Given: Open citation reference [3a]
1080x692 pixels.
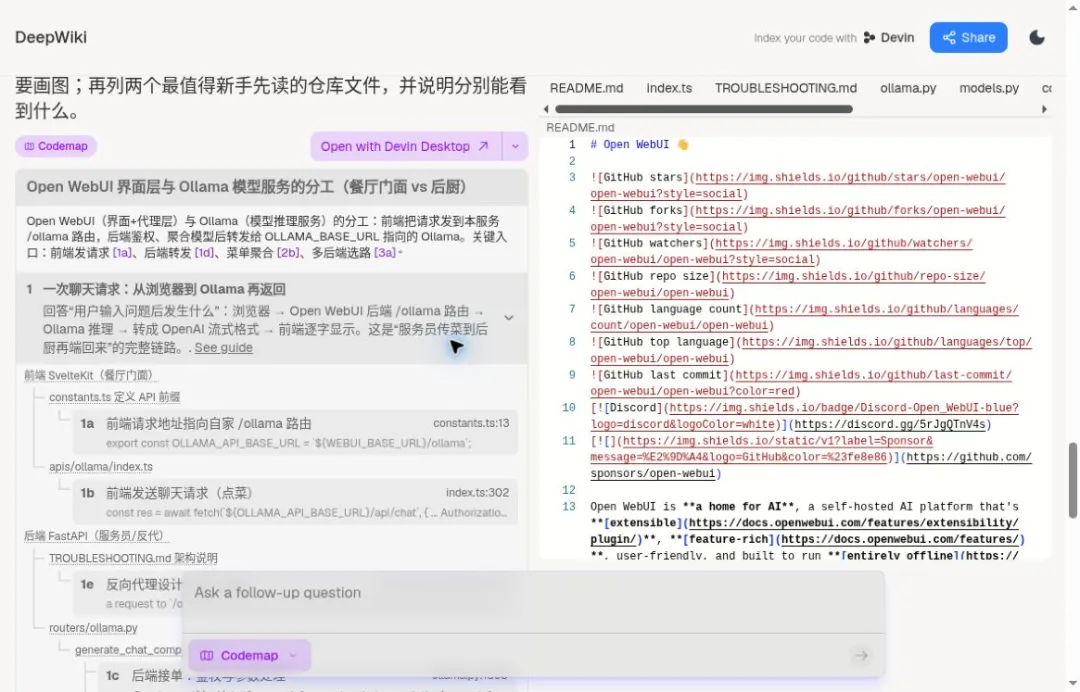Looking at the screenshot, I should pyautogui.click(x=385, y=253).
